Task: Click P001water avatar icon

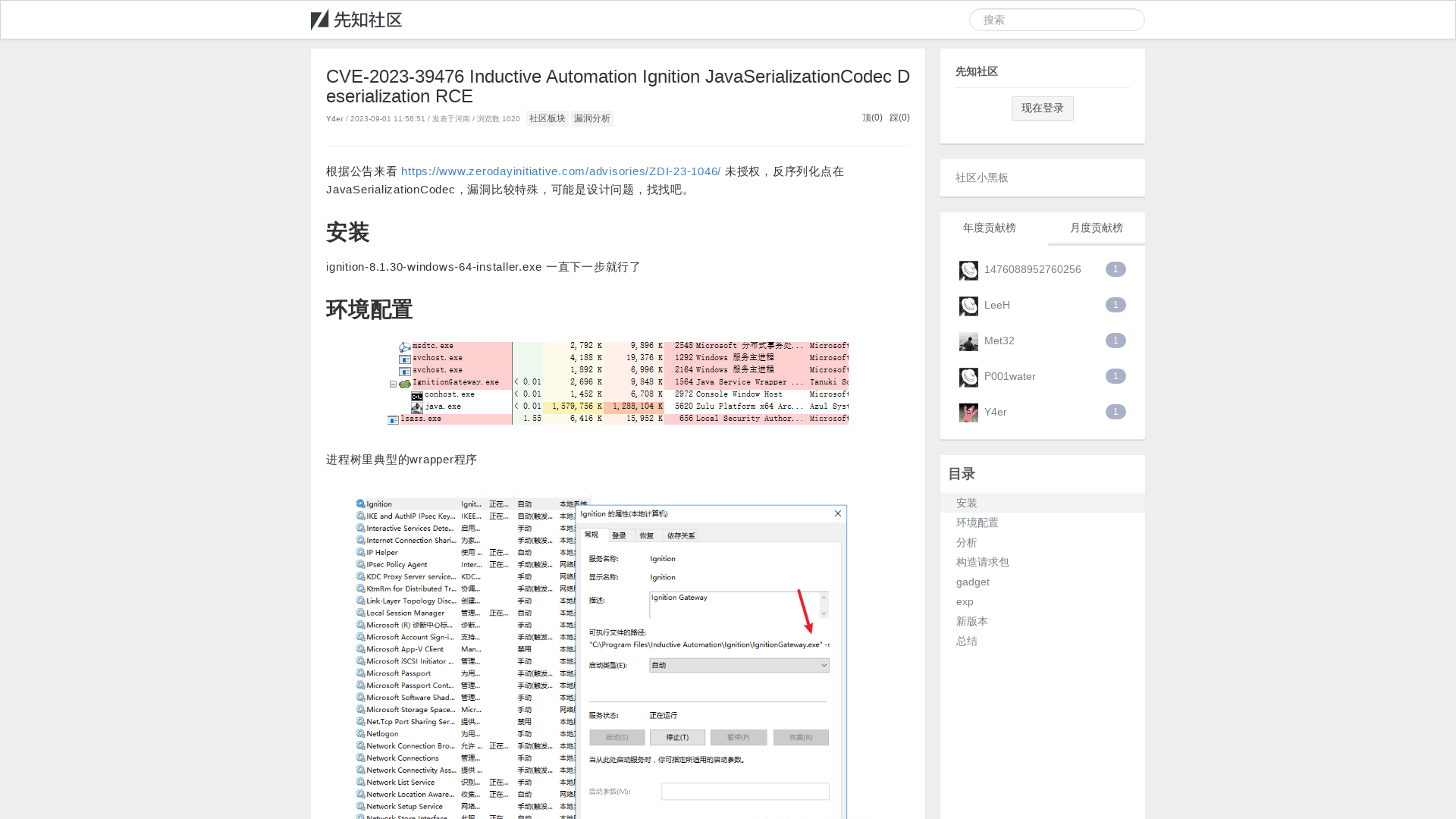Action: click(x=968, y=377)
